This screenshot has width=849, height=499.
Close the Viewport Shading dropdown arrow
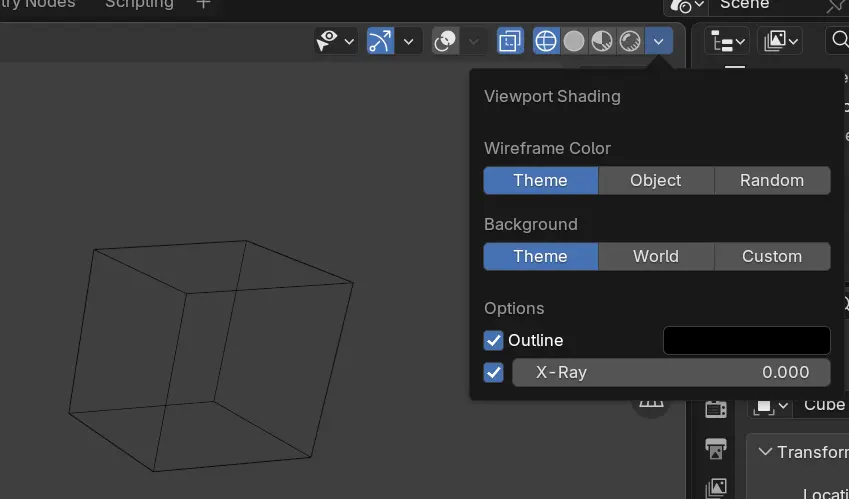click(659, 41)
